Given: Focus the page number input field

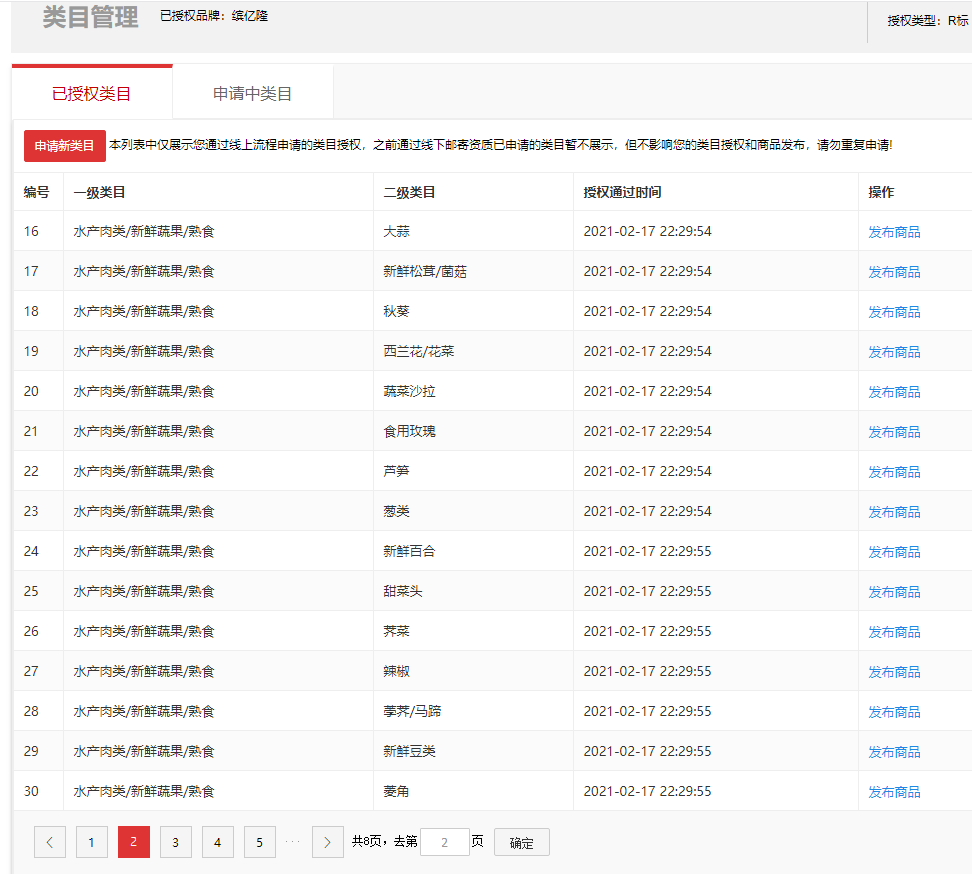Looking at the screenshot, I should tap(445, 842).
